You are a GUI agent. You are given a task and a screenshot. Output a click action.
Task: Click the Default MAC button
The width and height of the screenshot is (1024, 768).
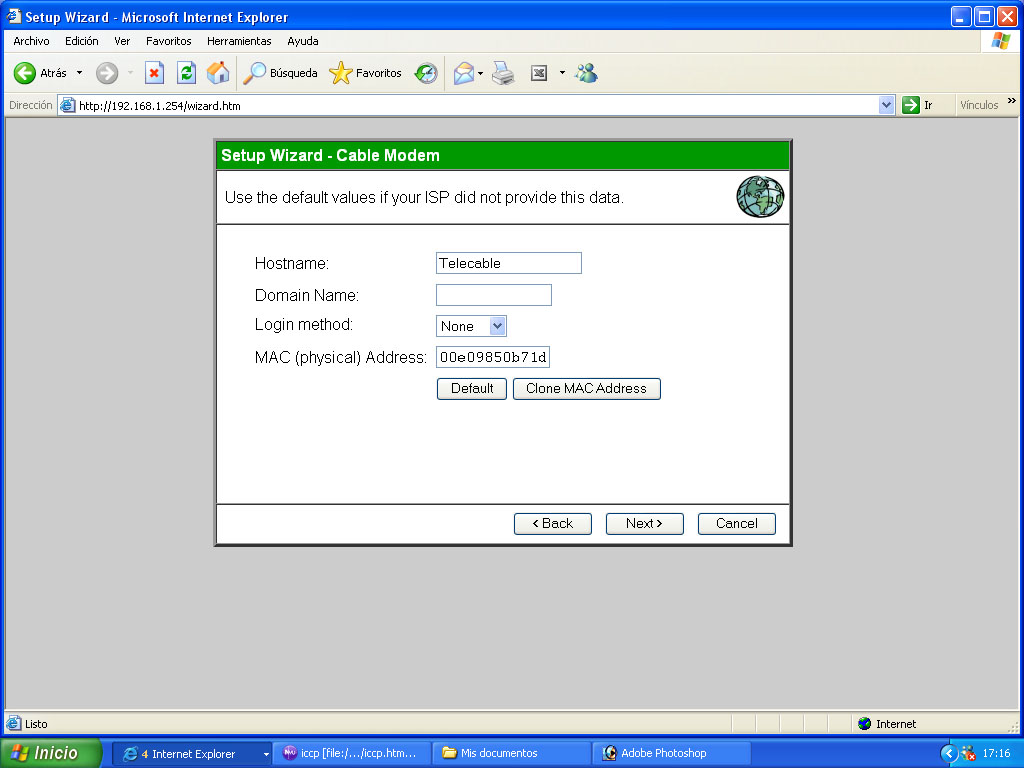tap(472, 389)
